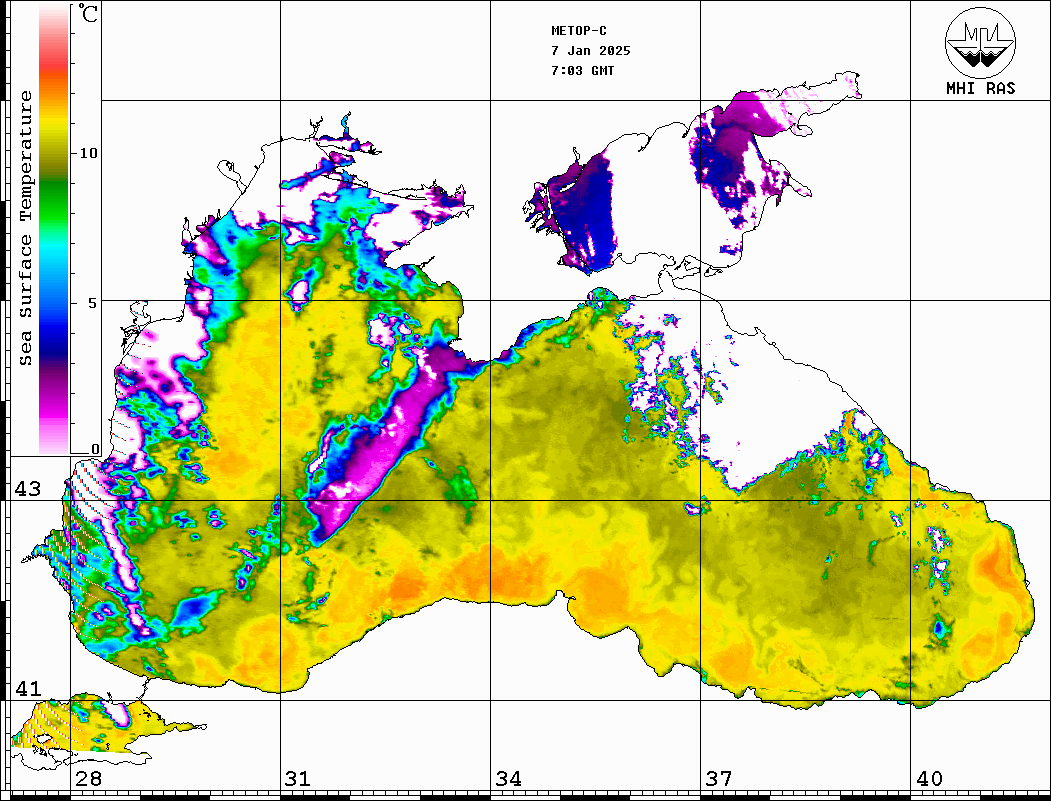Click the 5 tick label on the temperature scale
Viewport: 1051px width, 801px height.
pos(94,302)
